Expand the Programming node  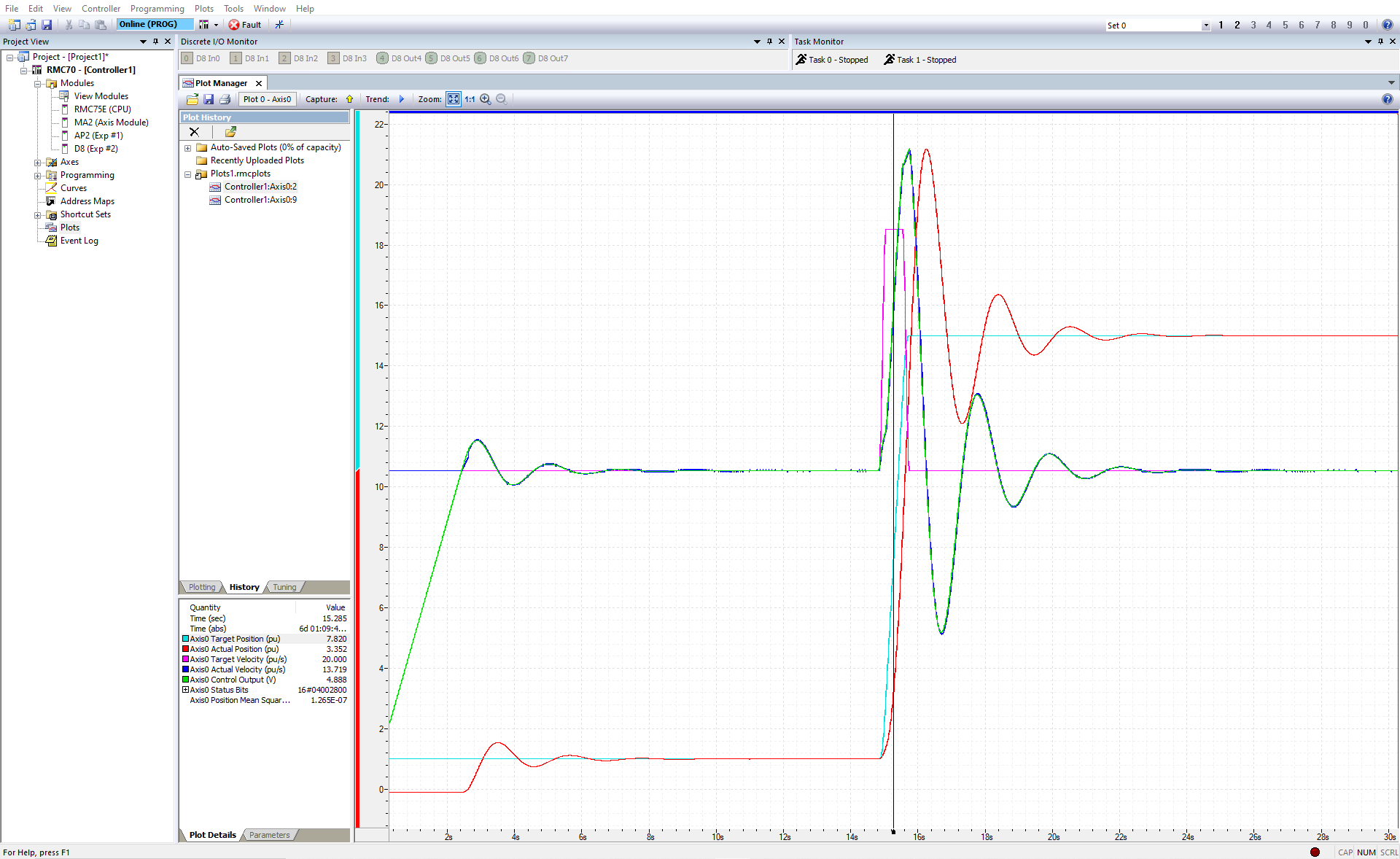click(x=38, y=175)
